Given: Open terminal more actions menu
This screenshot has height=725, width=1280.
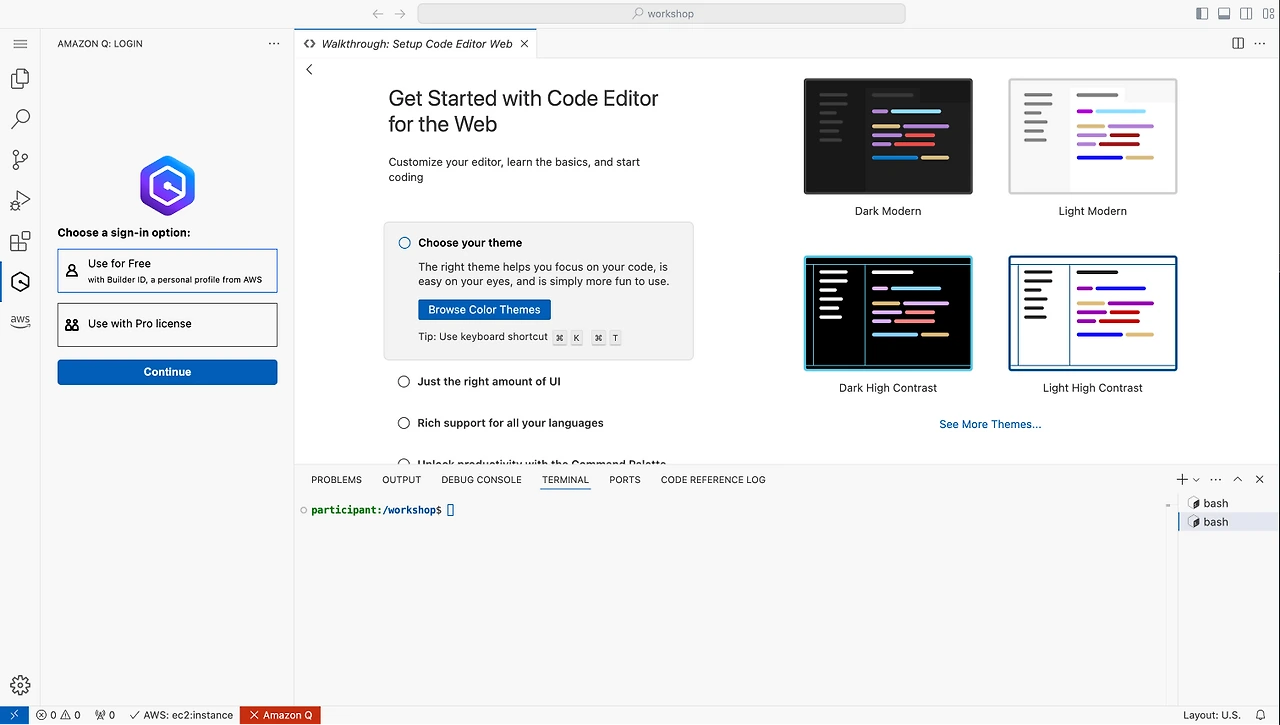Looking at the screenshot, I should pyautogui.click(x=1216, y=479).
